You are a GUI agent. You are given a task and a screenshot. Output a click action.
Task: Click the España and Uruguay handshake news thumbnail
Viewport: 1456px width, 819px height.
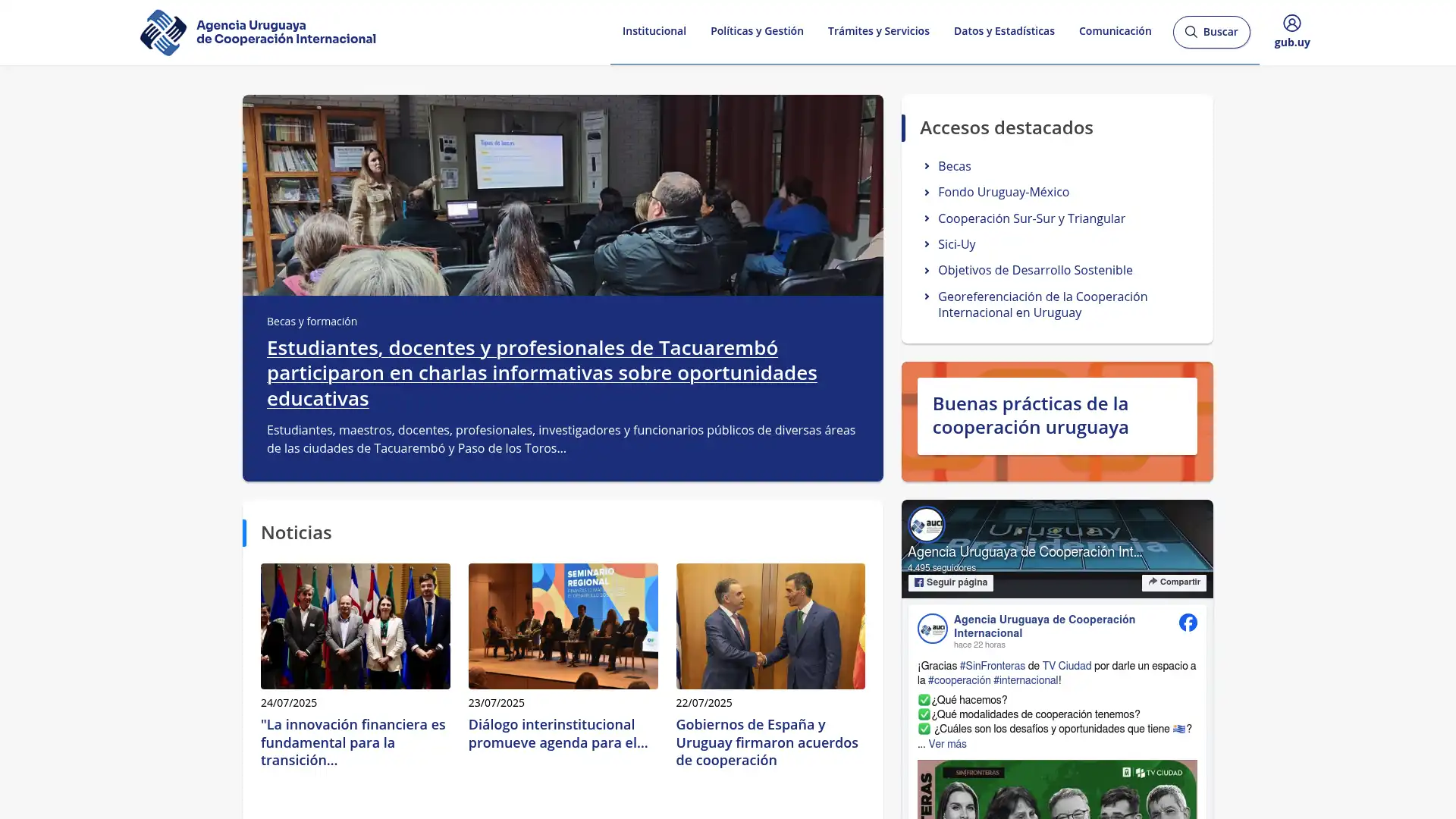[770, 626]
